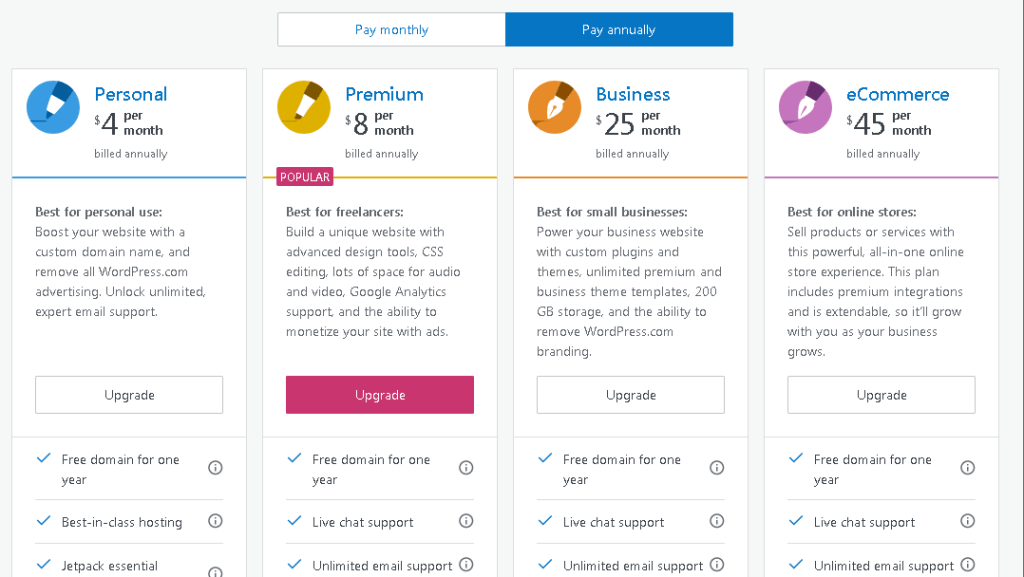Open info icon for eCommerce free domain

(x=967, y=468)
